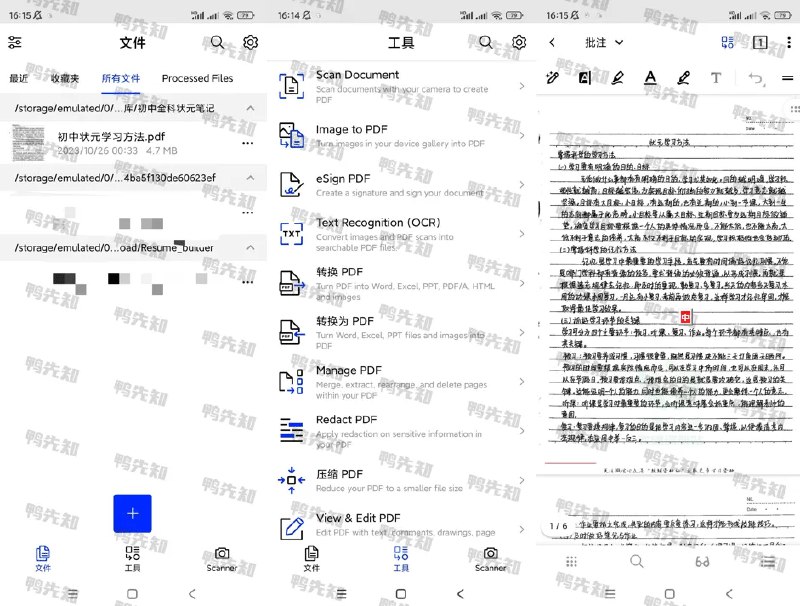
Task: Open more options for 初中状元学习方法.pdf
Action: pos(247,143)
